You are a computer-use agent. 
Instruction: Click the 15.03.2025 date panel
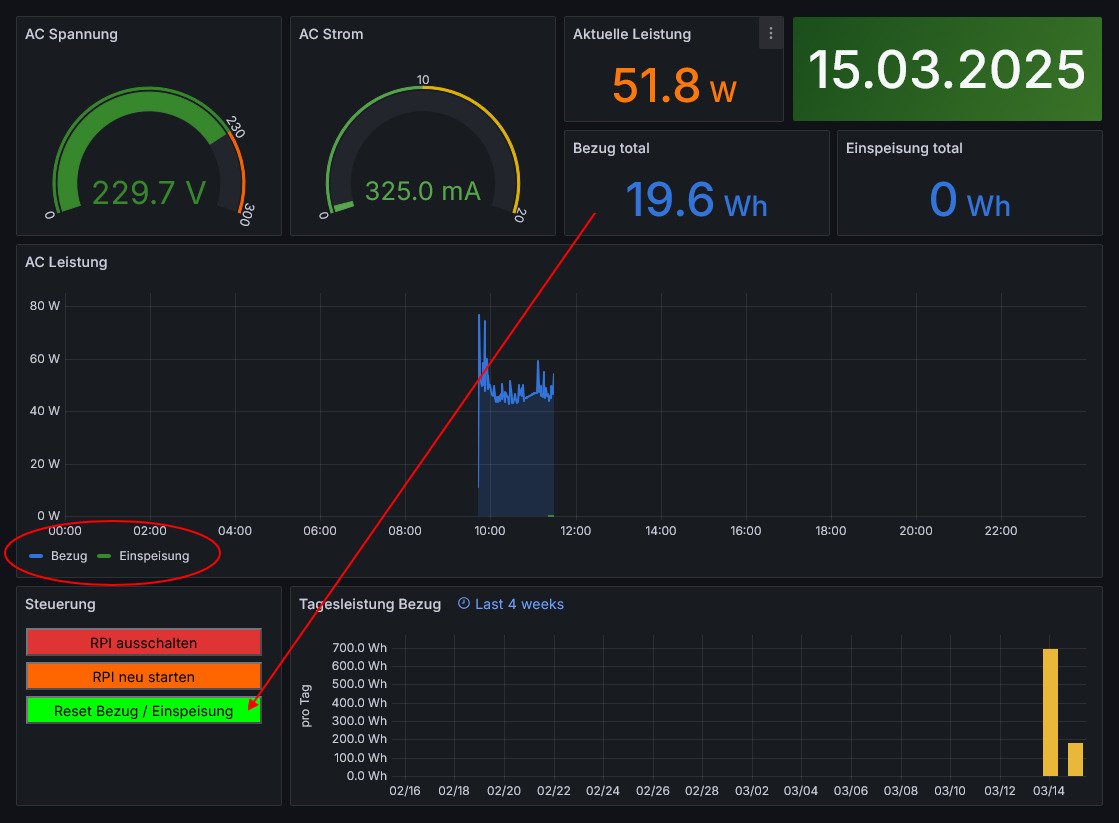[x=946, y=69]
